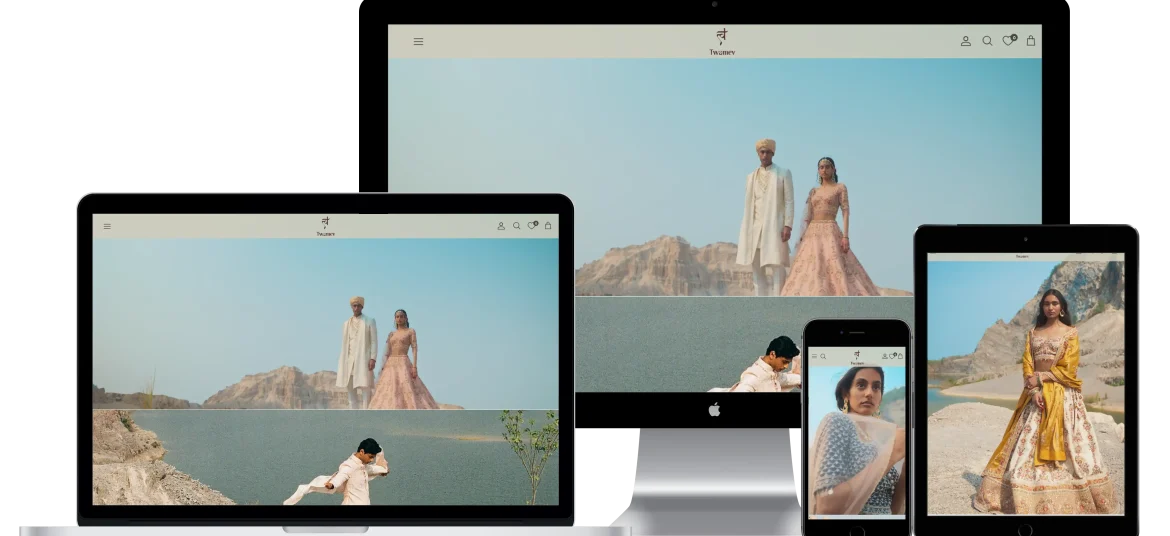Screen dimensions: 1170x536
Task: Tap the search icon on the phone screen
Action: click(x=823, y=356)
